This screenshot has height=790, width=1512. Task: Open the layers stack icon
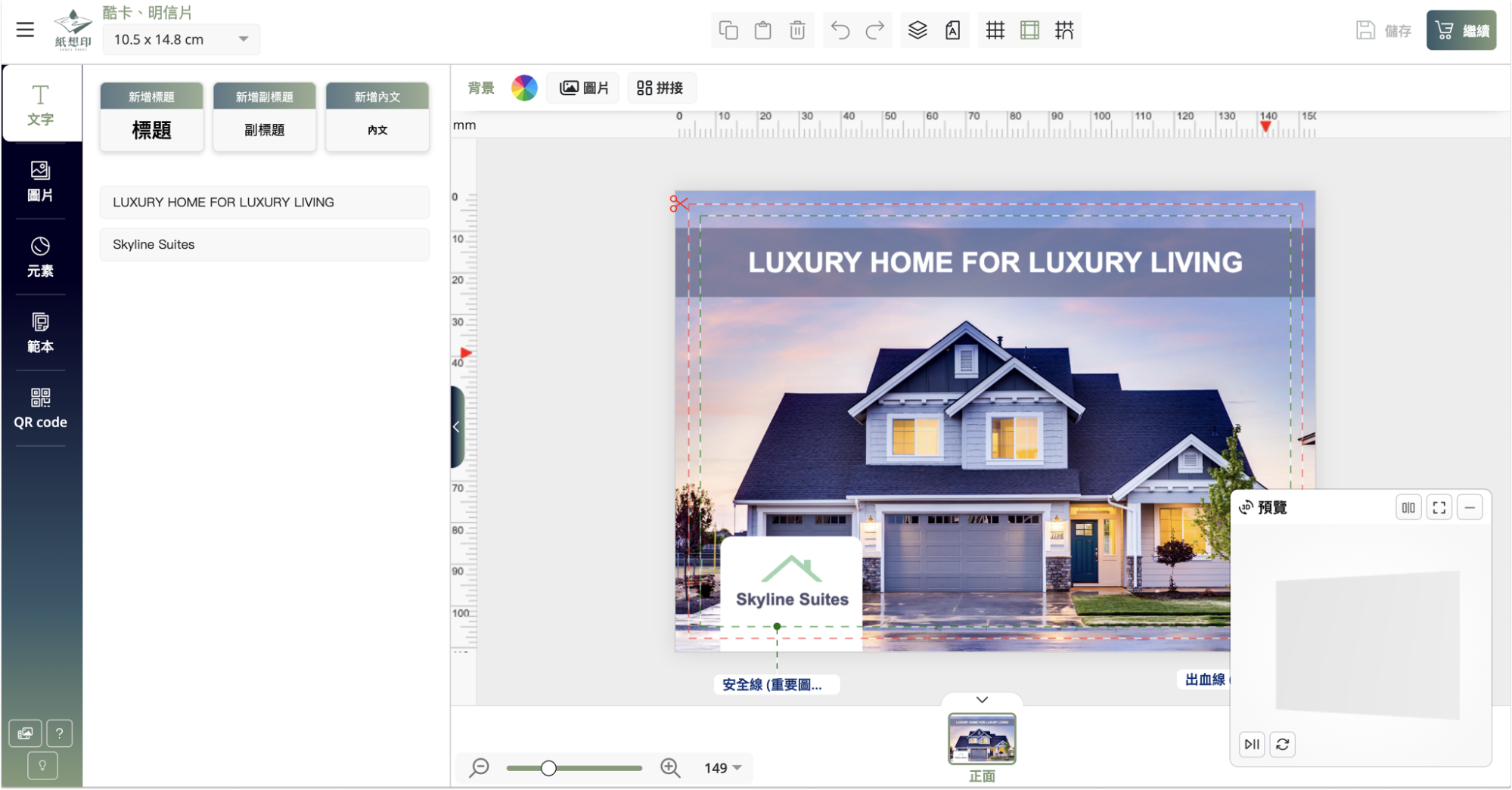pyautogui.click(x=917, y=30)
